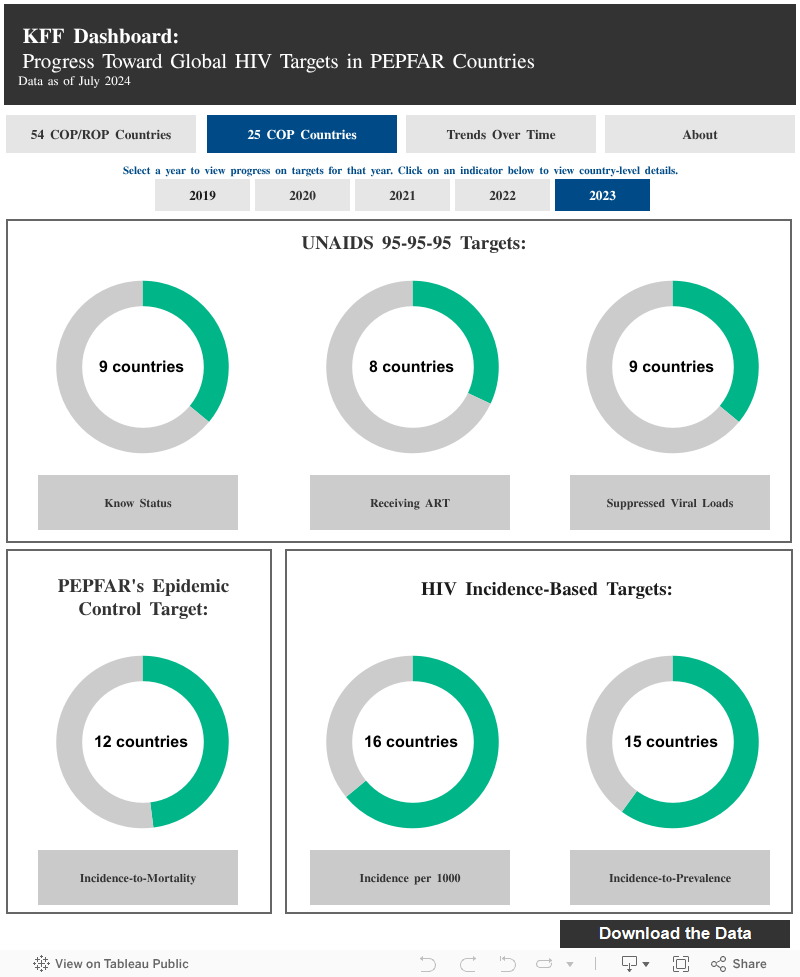Click the Download the Data button
The width and height of the screenshot is (800, 977).
click(x=675, y=934)
